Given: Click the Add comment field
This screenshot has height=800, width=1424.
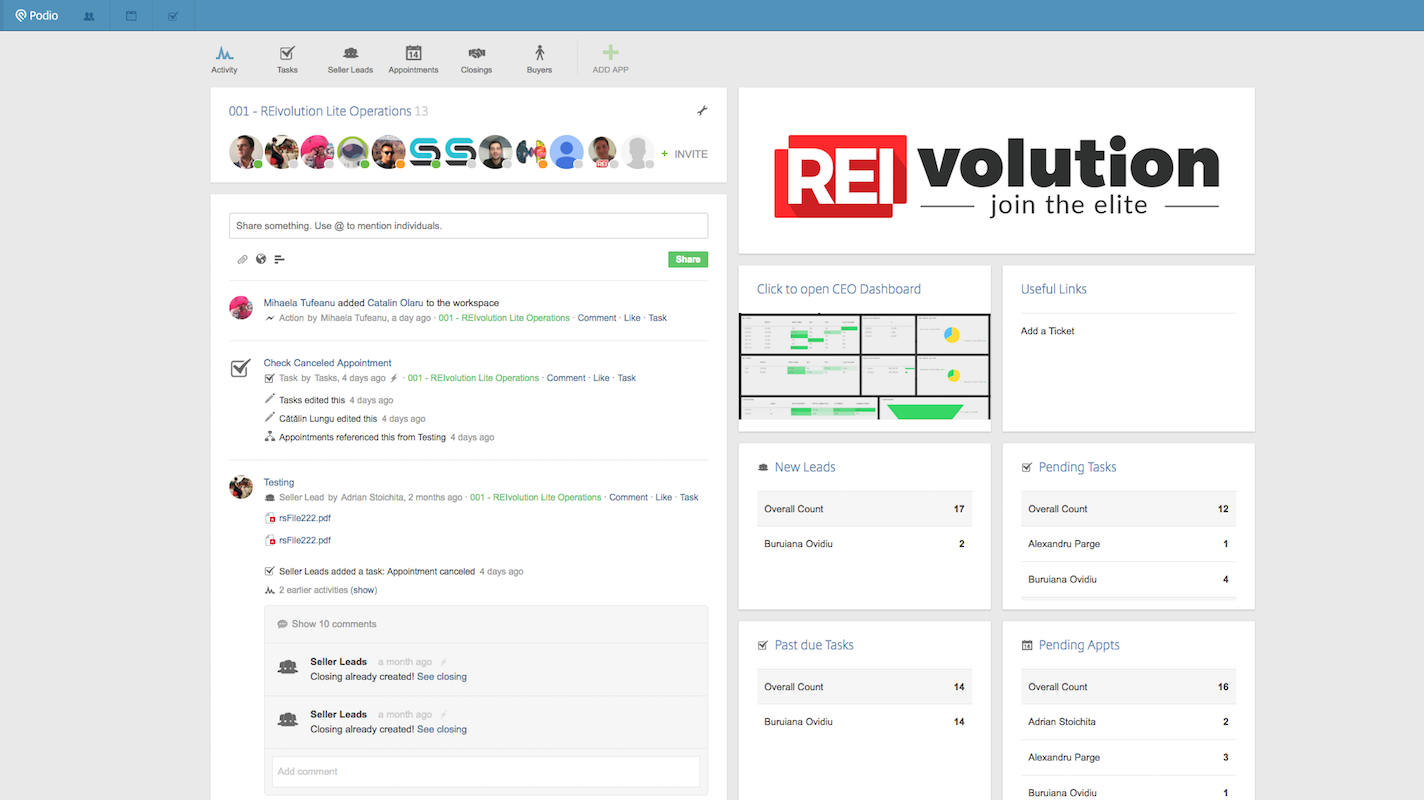Looking at the screenshot, I should [x=486, y=771].
